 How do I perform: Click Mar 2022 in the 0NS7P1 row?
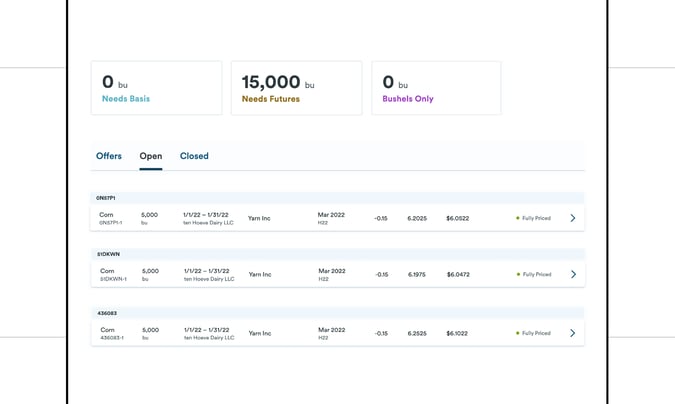pyautogui.click(x=331, y=214)
